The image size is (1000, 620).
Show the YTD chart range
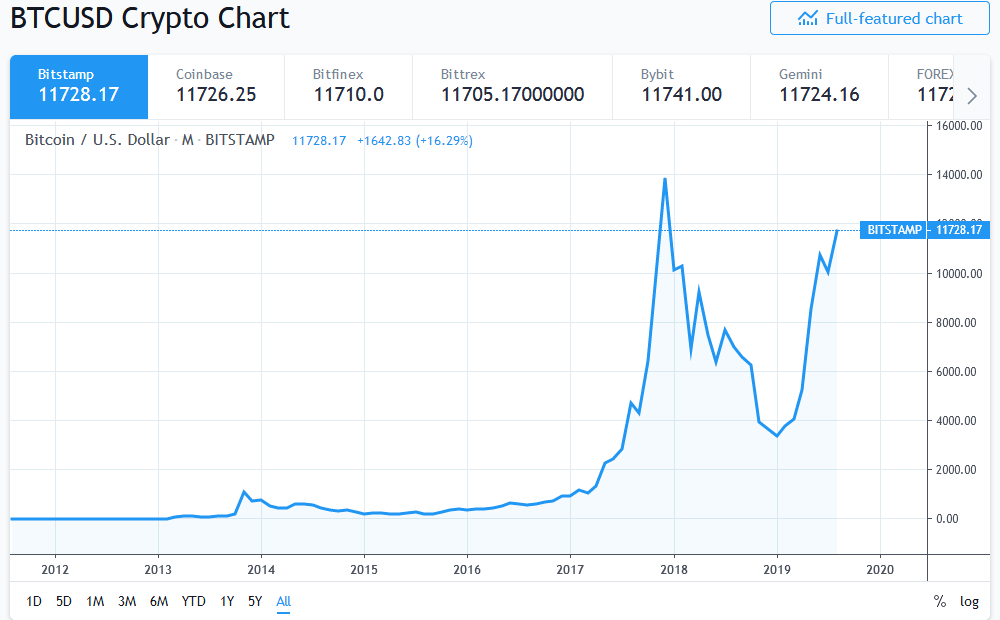point(193,601)
